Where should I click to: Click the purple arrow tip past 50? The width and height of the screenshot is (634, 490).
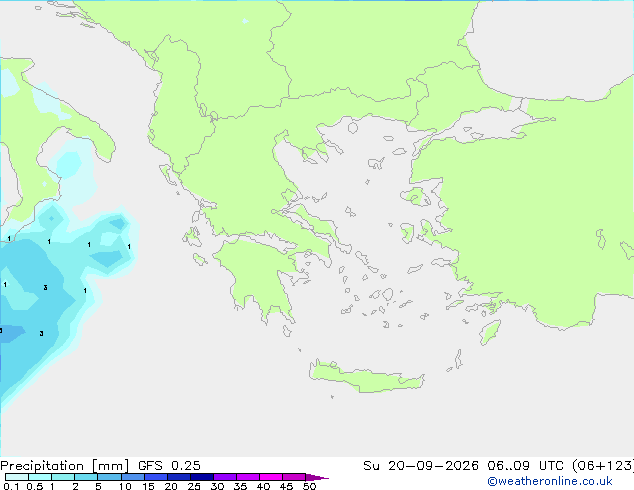317,477
